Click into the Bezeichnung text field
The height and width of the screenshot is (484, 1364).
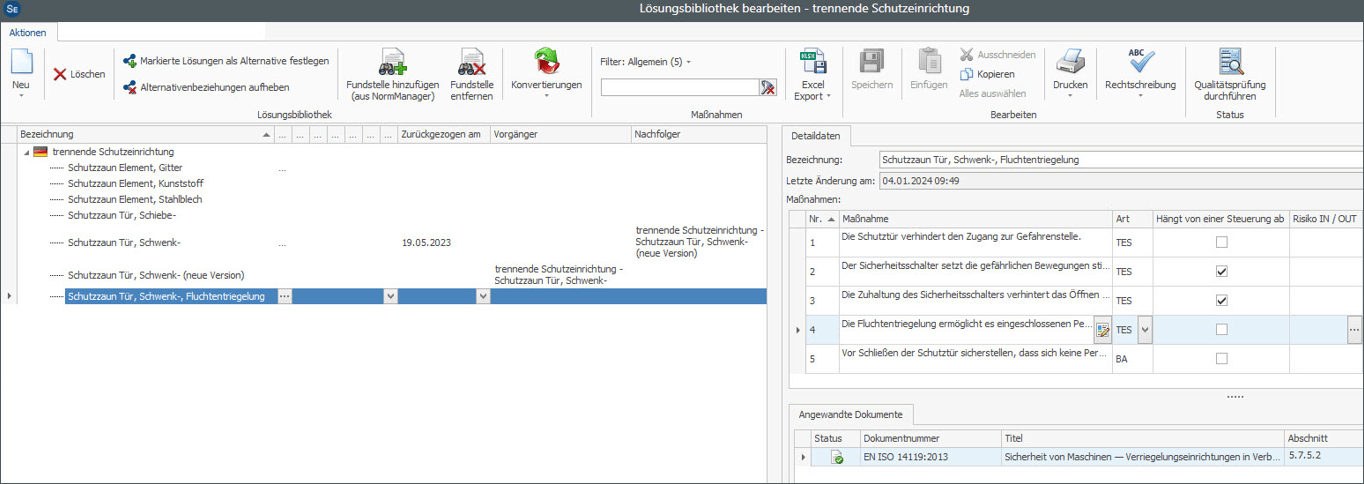tap(1120, 159)
